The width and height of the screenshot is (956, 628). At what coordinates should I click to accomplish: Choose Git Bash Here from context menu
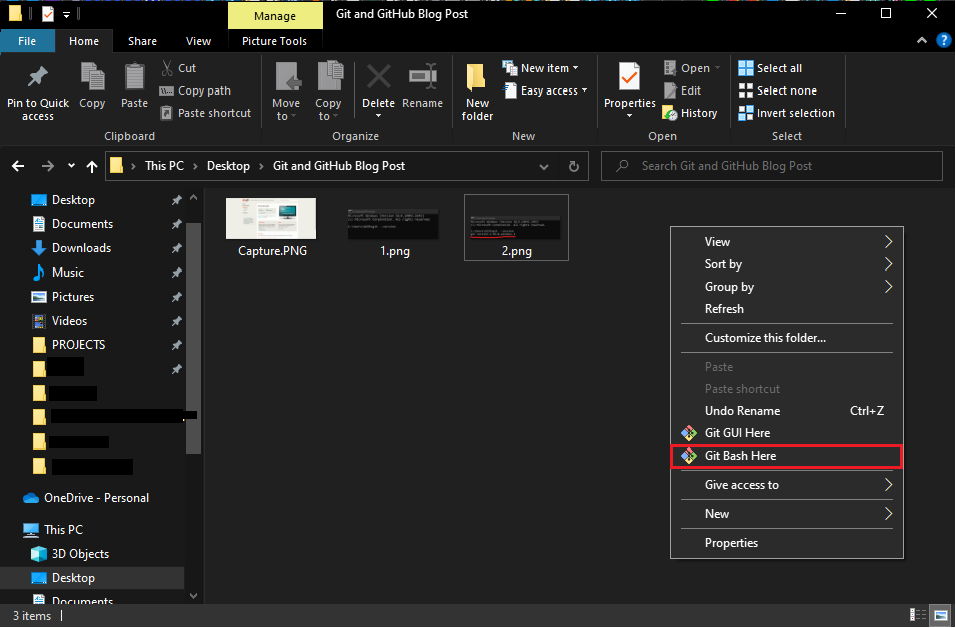pos(786,456)
